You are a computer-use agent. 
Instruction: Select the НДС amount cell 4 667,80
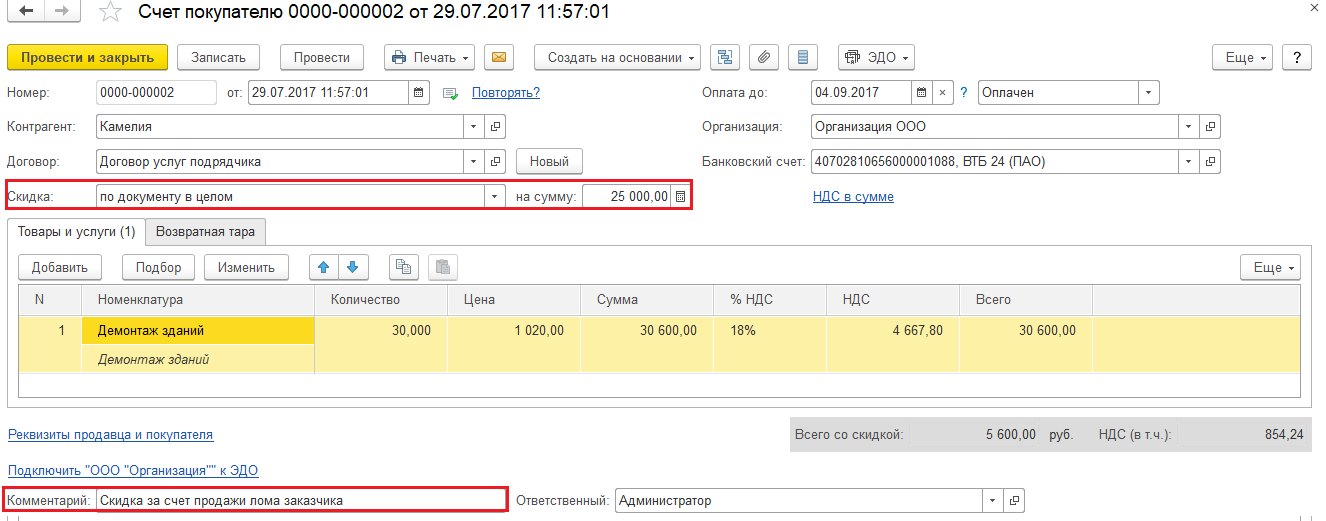click(x=893, y=330)
